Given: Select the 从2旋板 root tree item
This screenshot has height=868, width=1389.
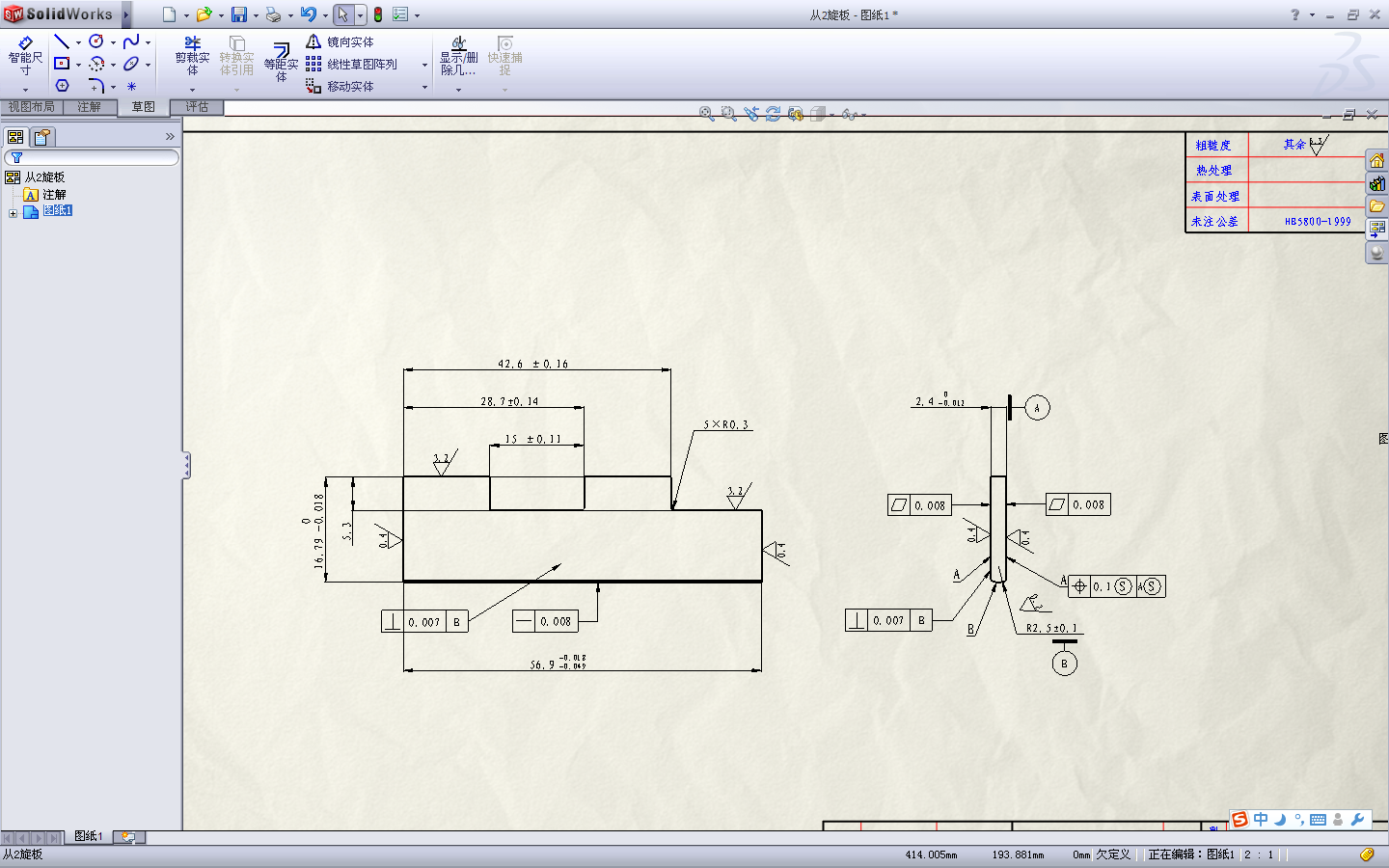Looking at the screenshot, I should click(36, 177).
